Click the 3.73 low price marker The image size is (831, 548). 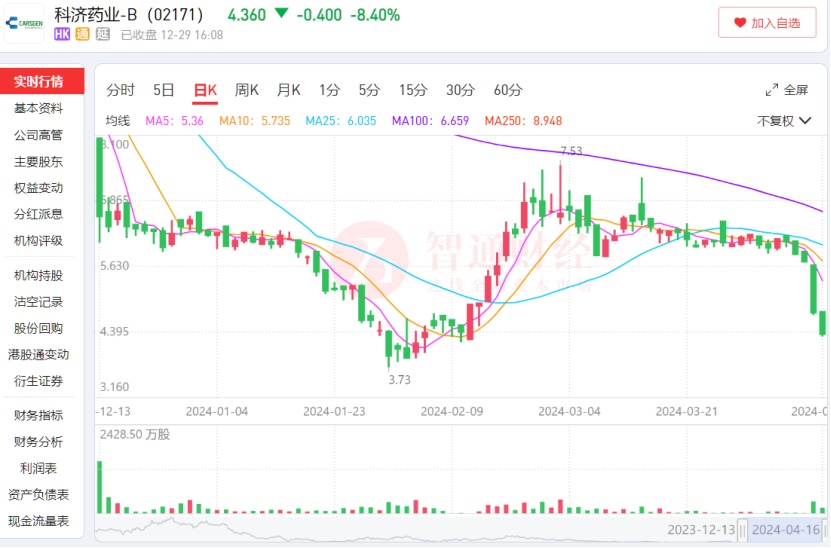click(x=400, y=380)
